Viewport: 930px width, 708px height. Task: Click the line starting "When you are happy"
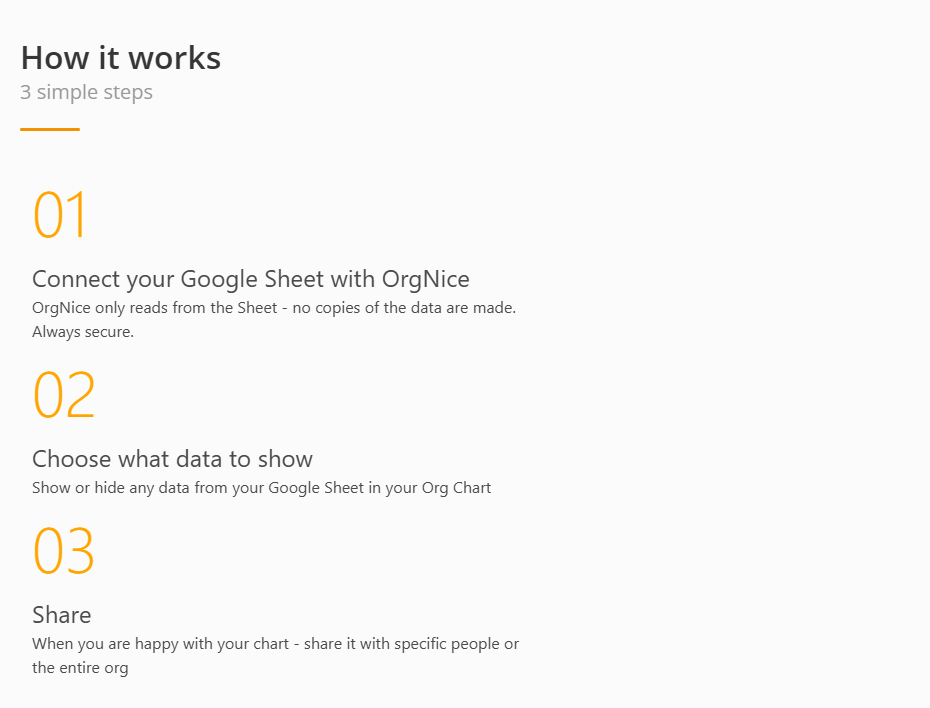point(275,644)
